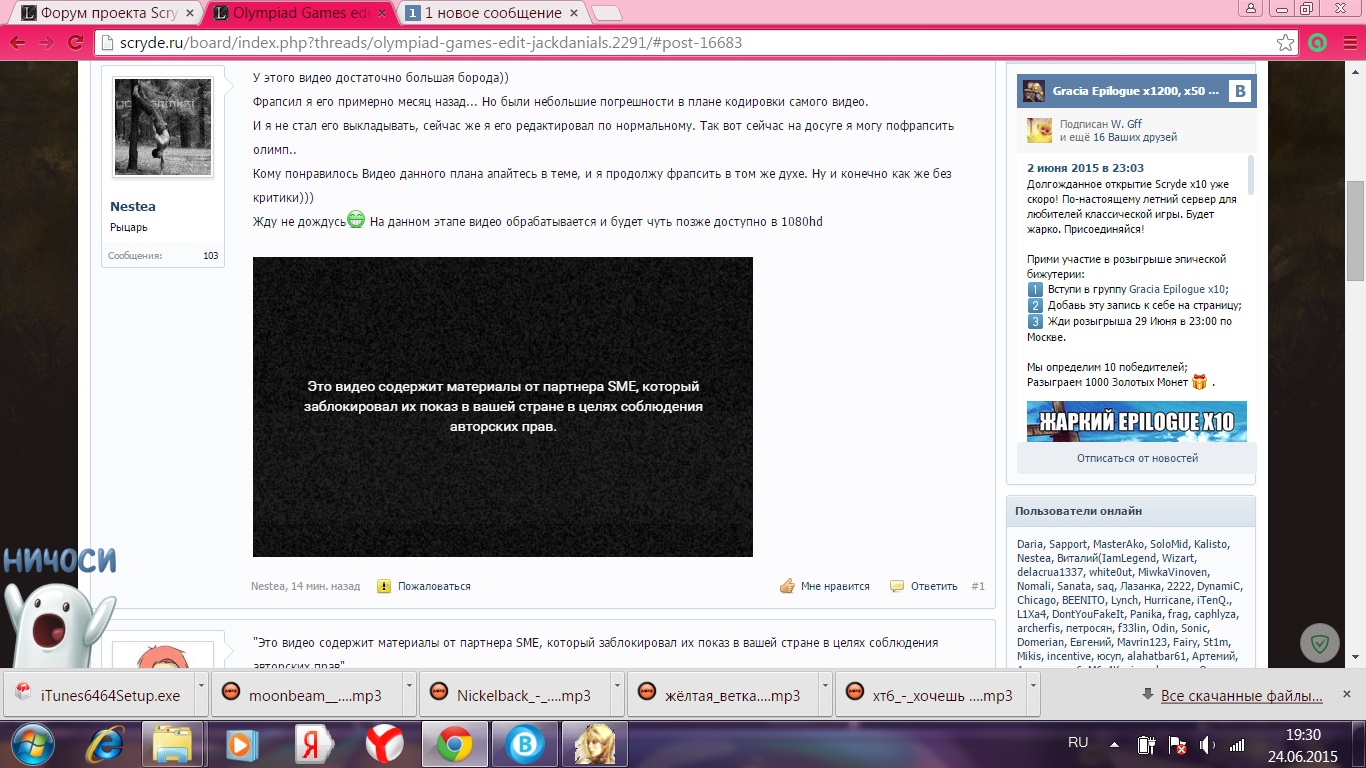This screenshot has height=768, width=1366.
Task: Open the Все скачанные файлы link
Action: click(x=1241, y=696)
